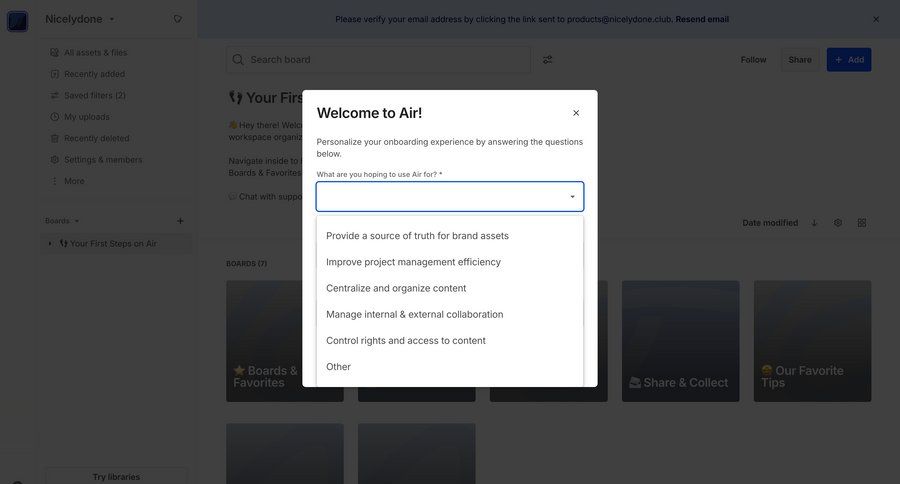Click the Share button

pyautogui.click(x=800, y=60)
